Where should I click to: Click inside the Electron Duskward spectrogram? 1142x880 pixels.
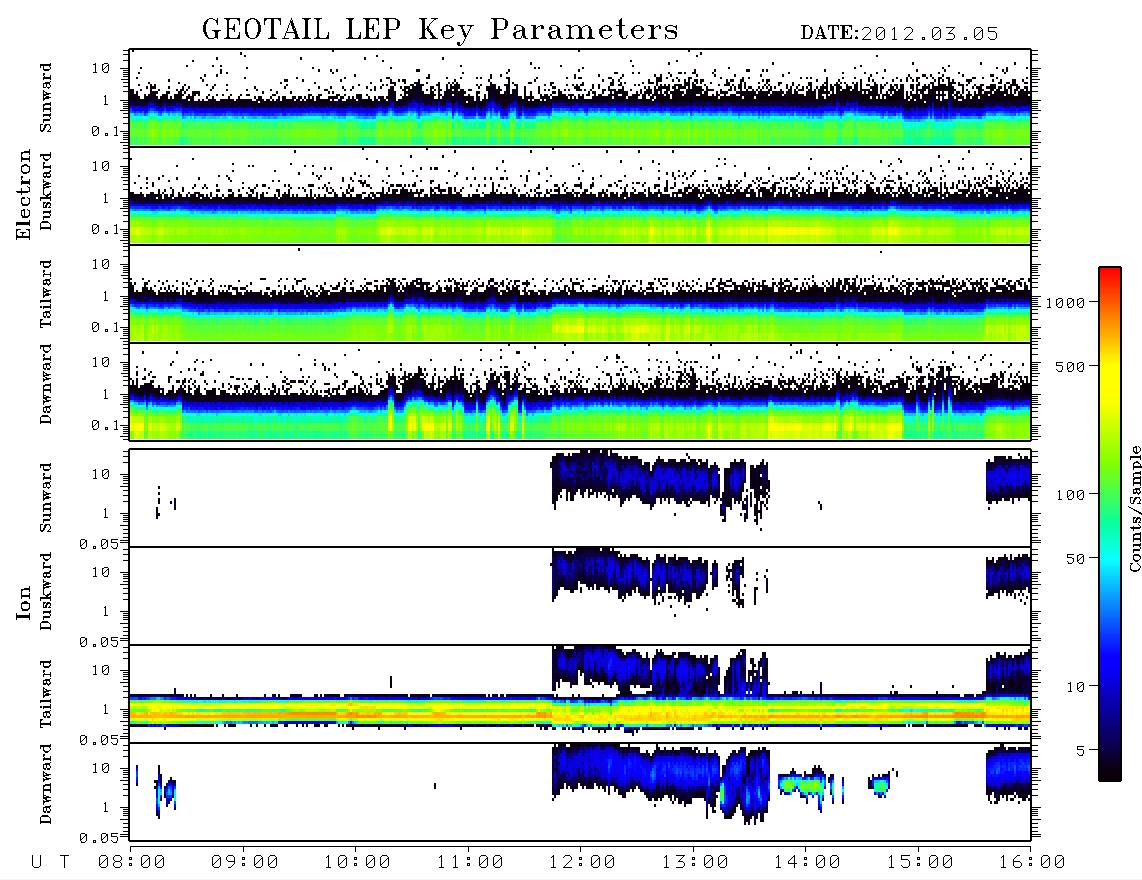[580, 195]
